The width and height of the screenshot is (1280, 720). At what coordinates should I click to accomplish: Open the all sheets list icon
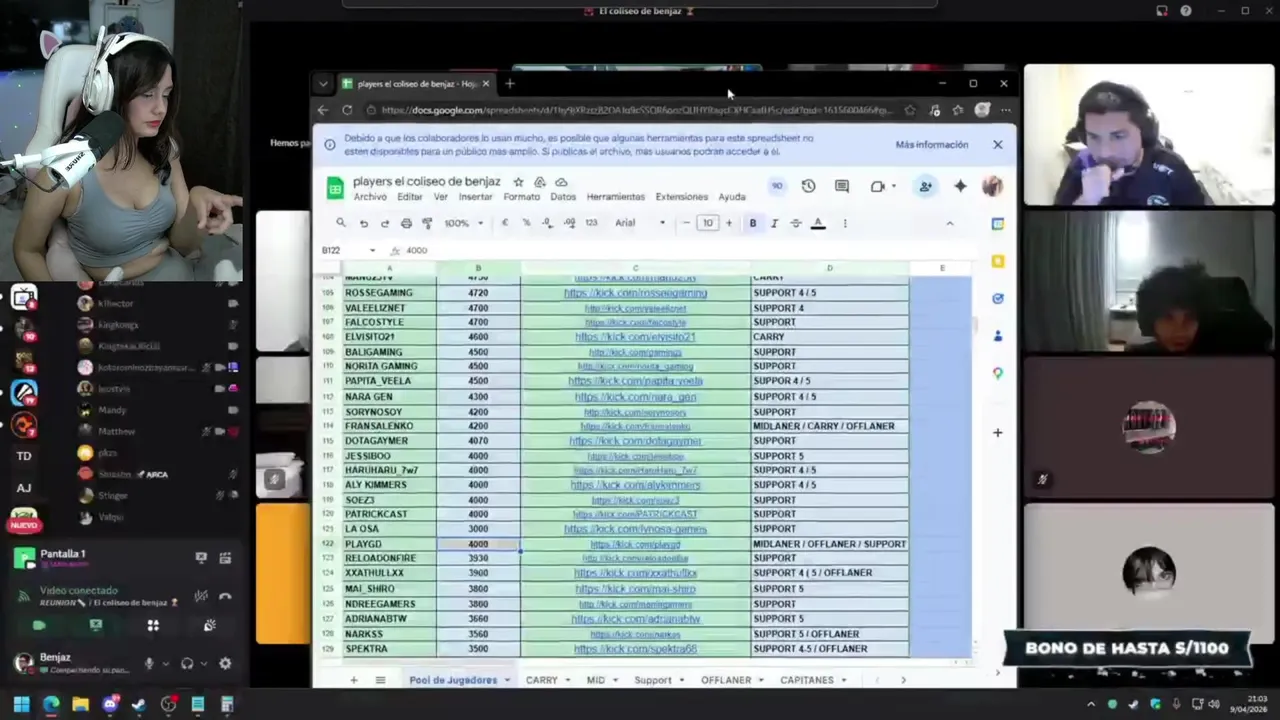(x=380, y=680)
